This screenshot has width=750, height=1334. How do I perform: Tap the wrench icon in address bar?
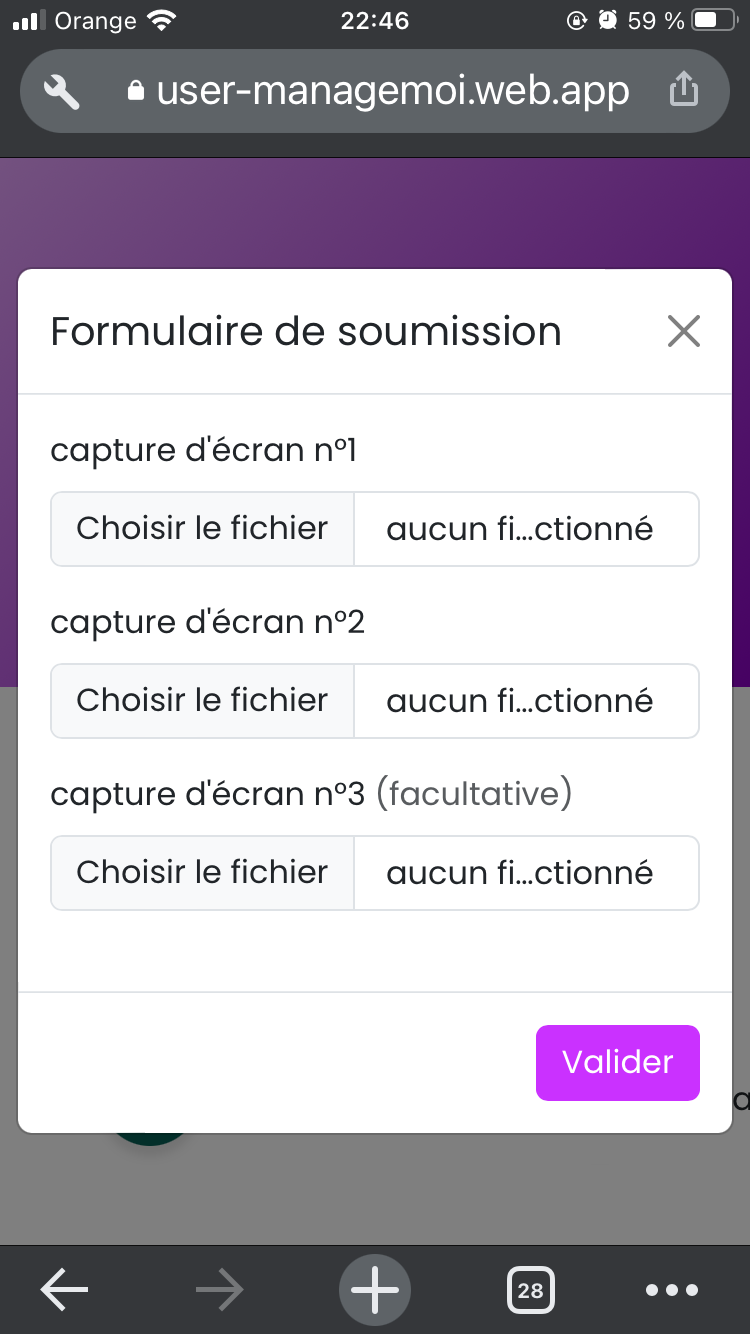tap(62, 92)
